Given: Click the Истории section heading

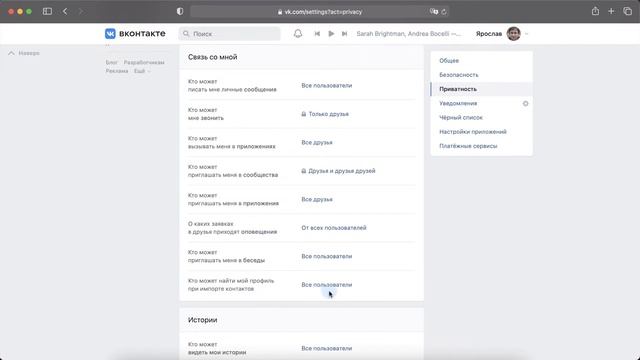Looking at the screenshot, I should click(202, 320).
